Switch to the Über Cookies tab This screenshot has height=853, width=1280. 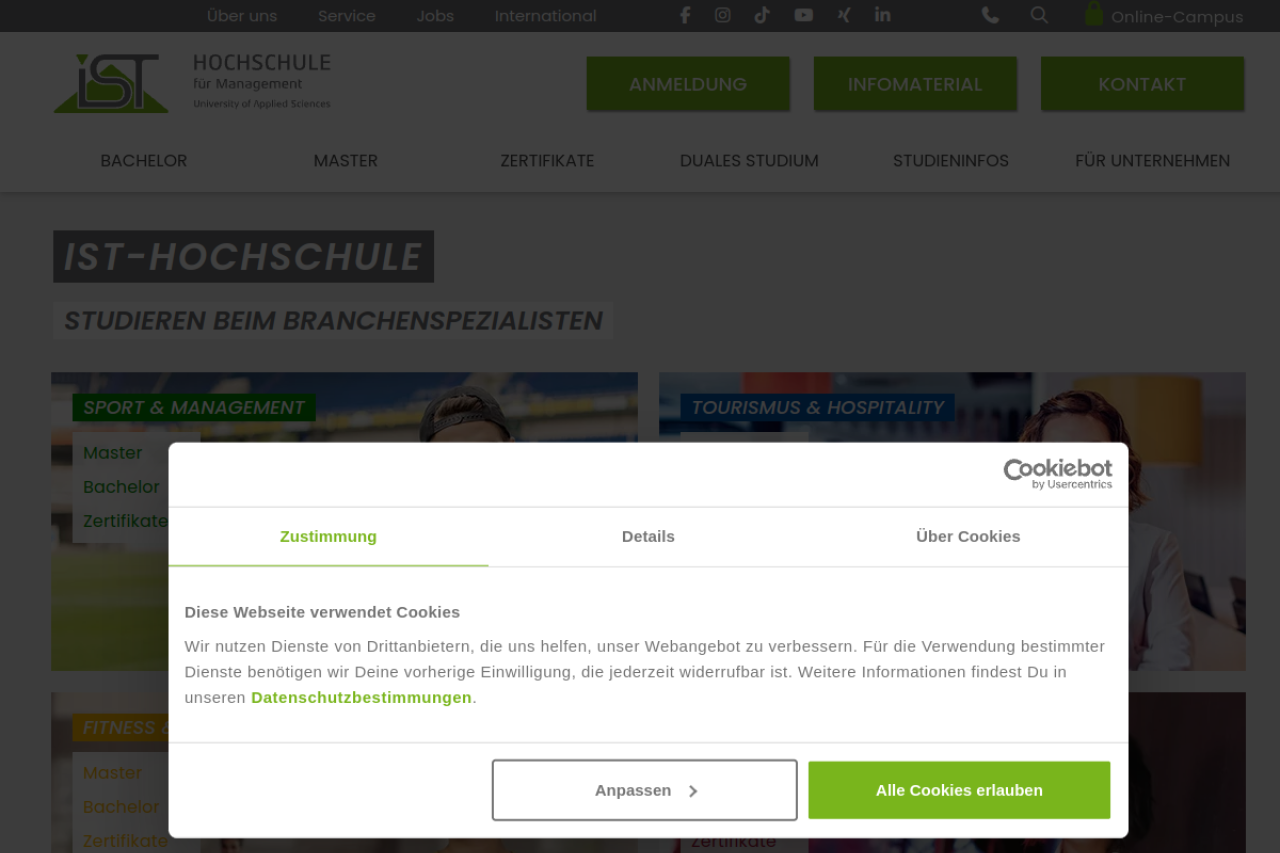tap(968, 537)
